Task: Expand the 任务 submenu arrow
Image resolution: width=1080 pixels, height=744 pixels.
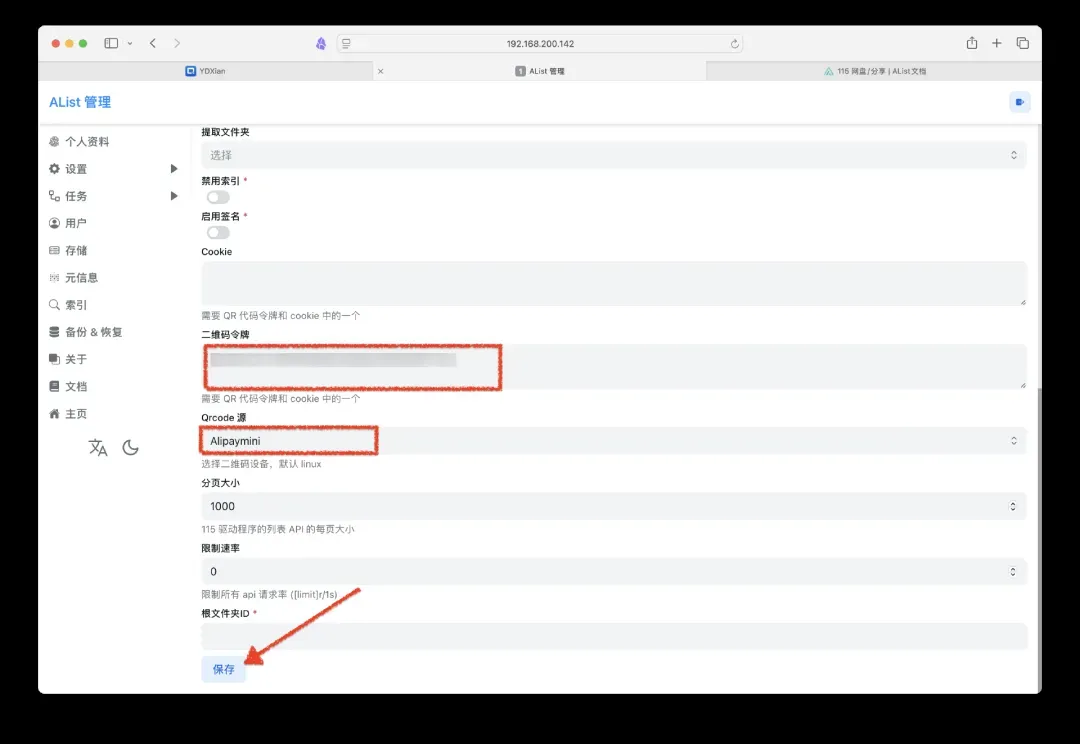Action: point(174,196)
